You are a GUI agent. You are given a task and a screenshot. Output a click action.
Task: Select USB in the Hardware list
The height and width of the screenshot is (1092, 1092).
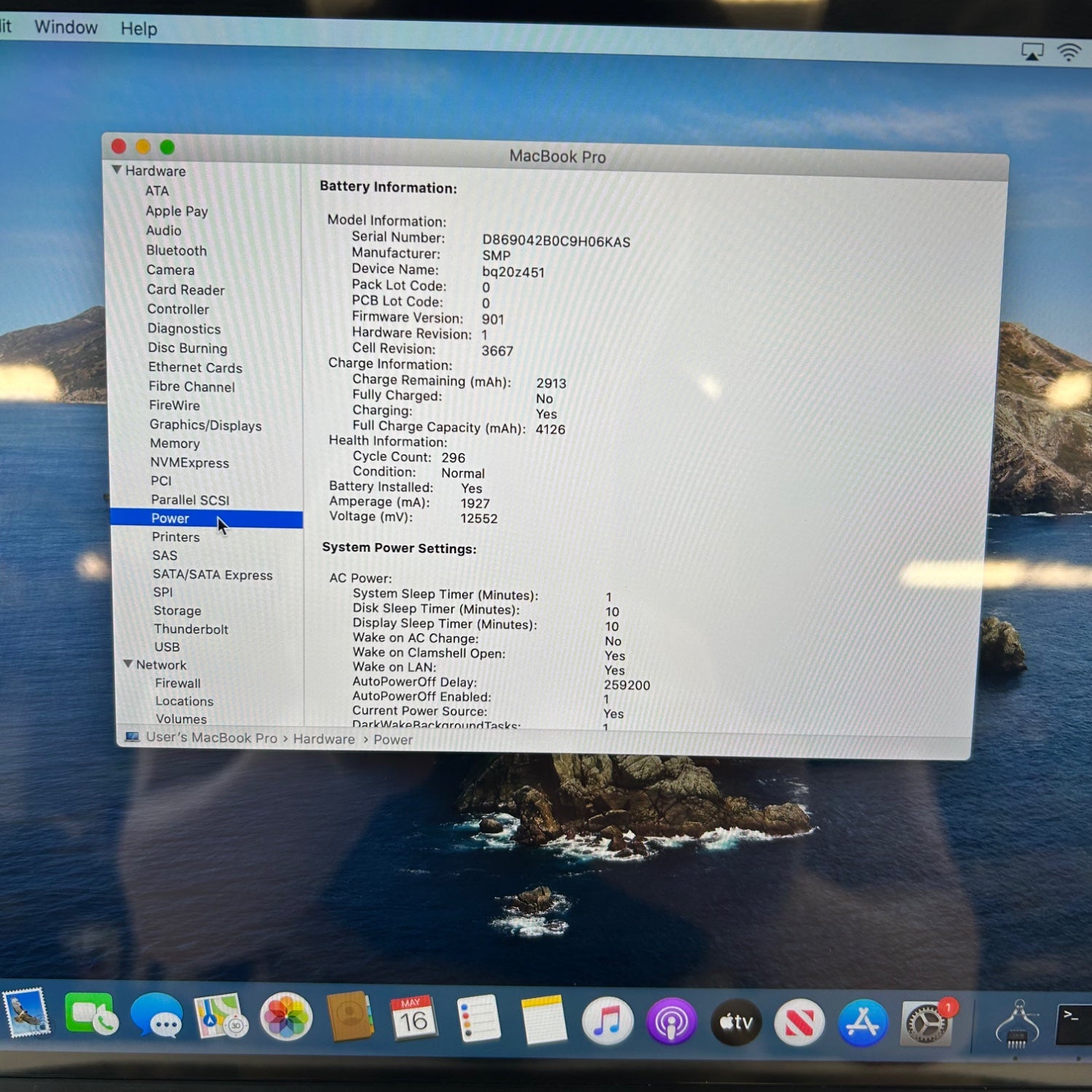point(167,647)
